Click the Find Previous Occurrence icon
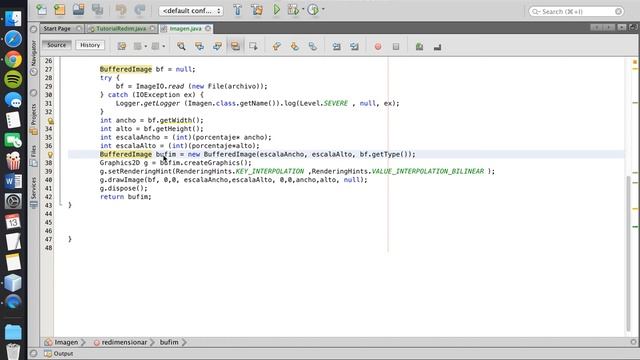The image size is (640, 360). pos(199,46)
